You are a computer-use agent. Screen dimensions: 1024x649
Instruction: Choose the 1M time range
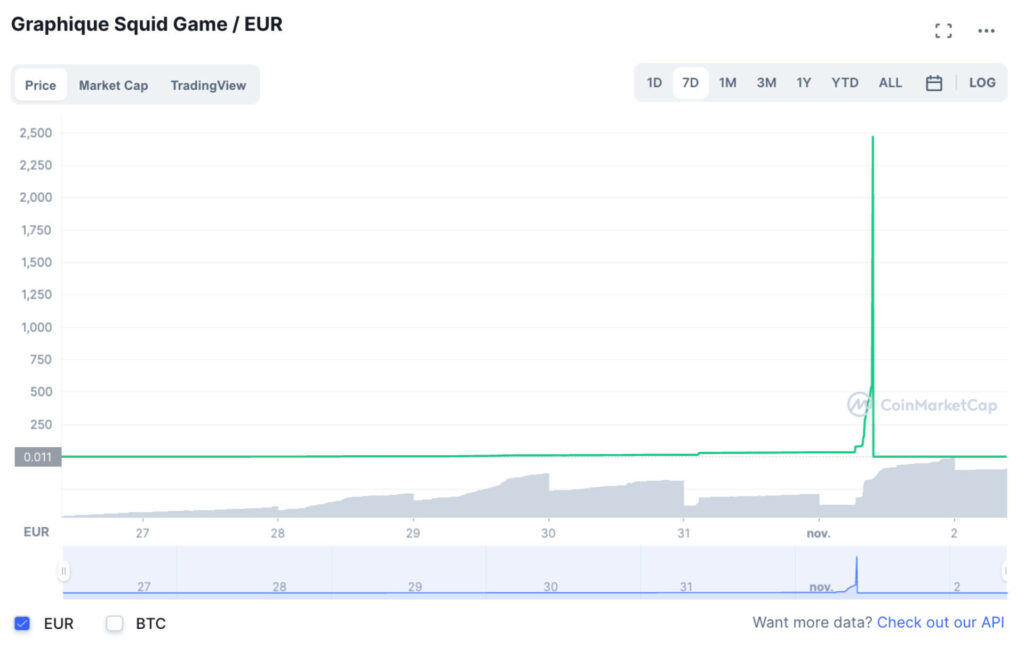[x=727, y=83]
